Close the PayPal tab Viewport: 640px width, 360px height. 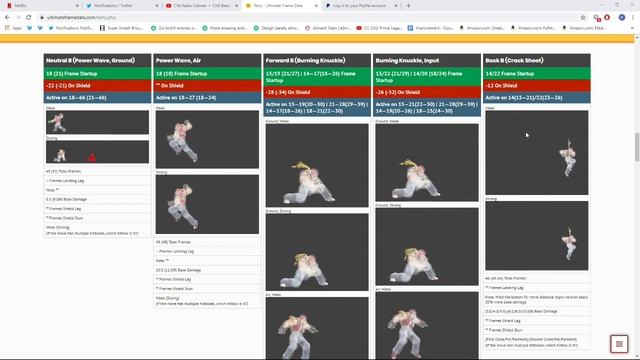[x=396, y=6]
